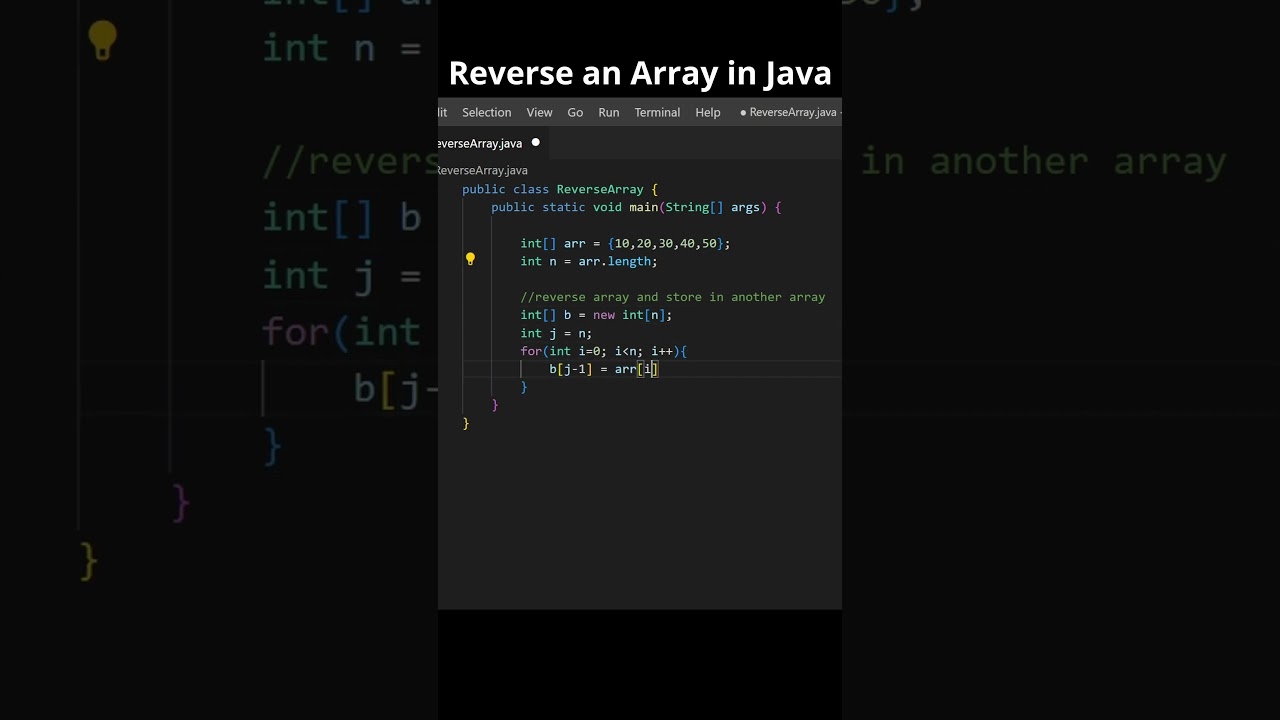This screenshot has width=1280, height=720.
Task: Click the ReverseArray.java breadcrumb path
Action: point(483,170)
